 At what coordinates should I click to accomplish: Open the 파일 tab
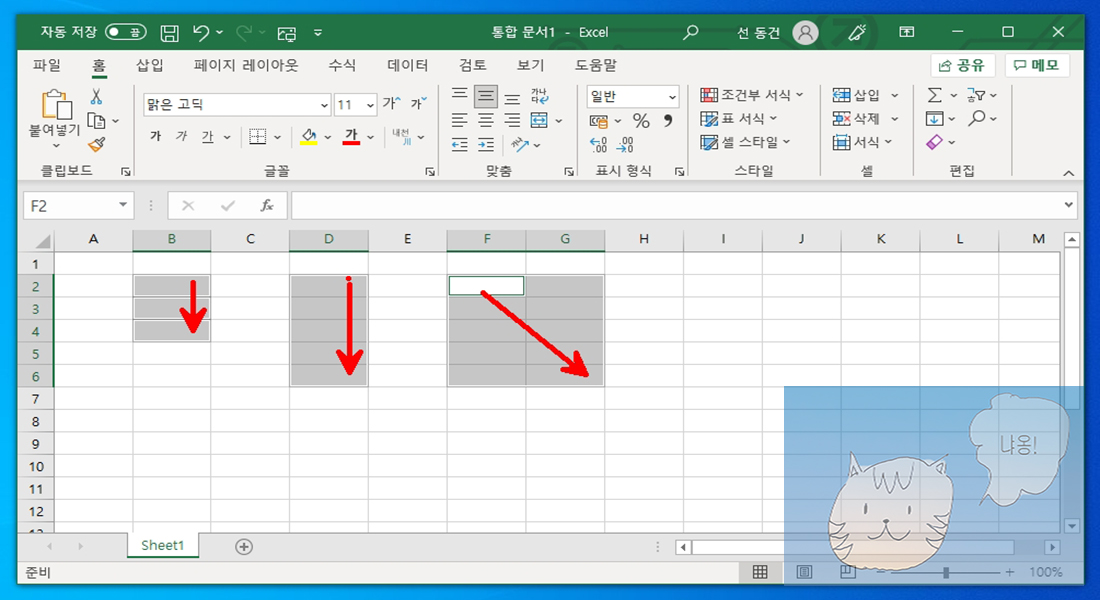(x=46, y=65)
